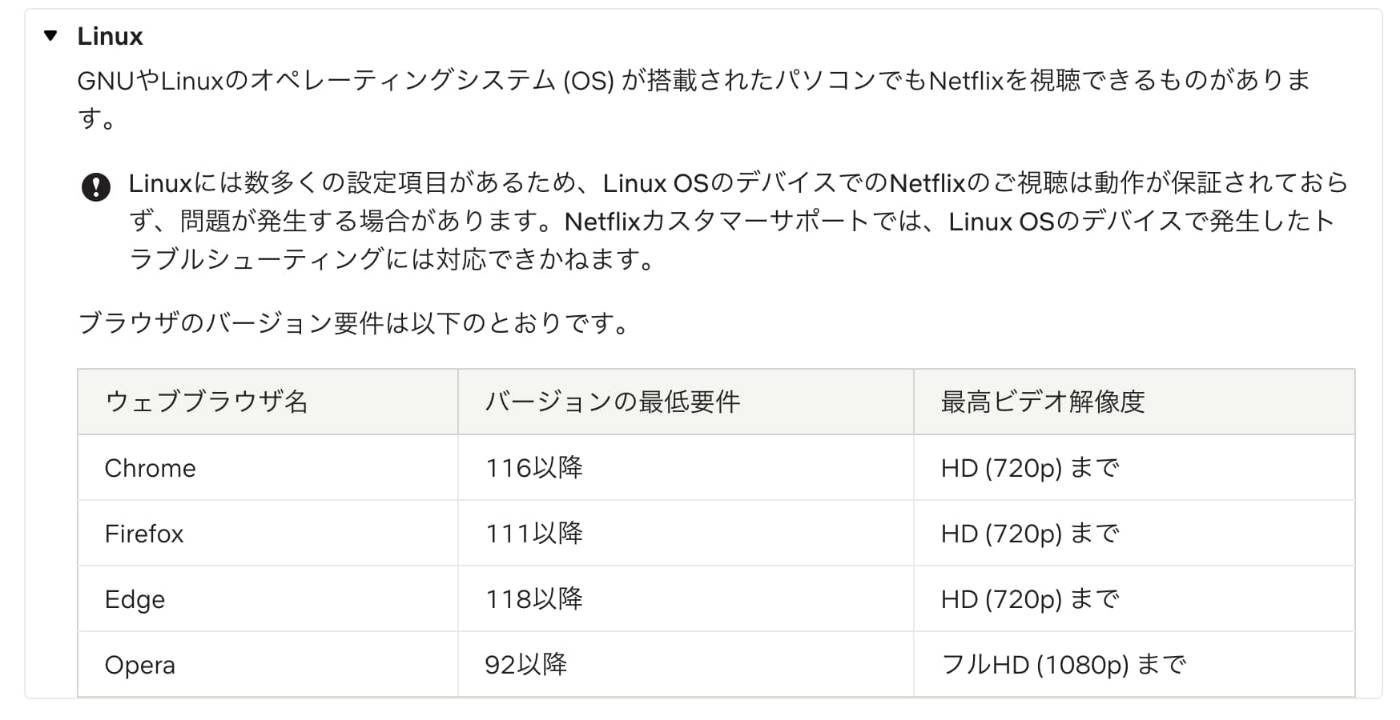Click the 116以降 version cell

point(534,468)
